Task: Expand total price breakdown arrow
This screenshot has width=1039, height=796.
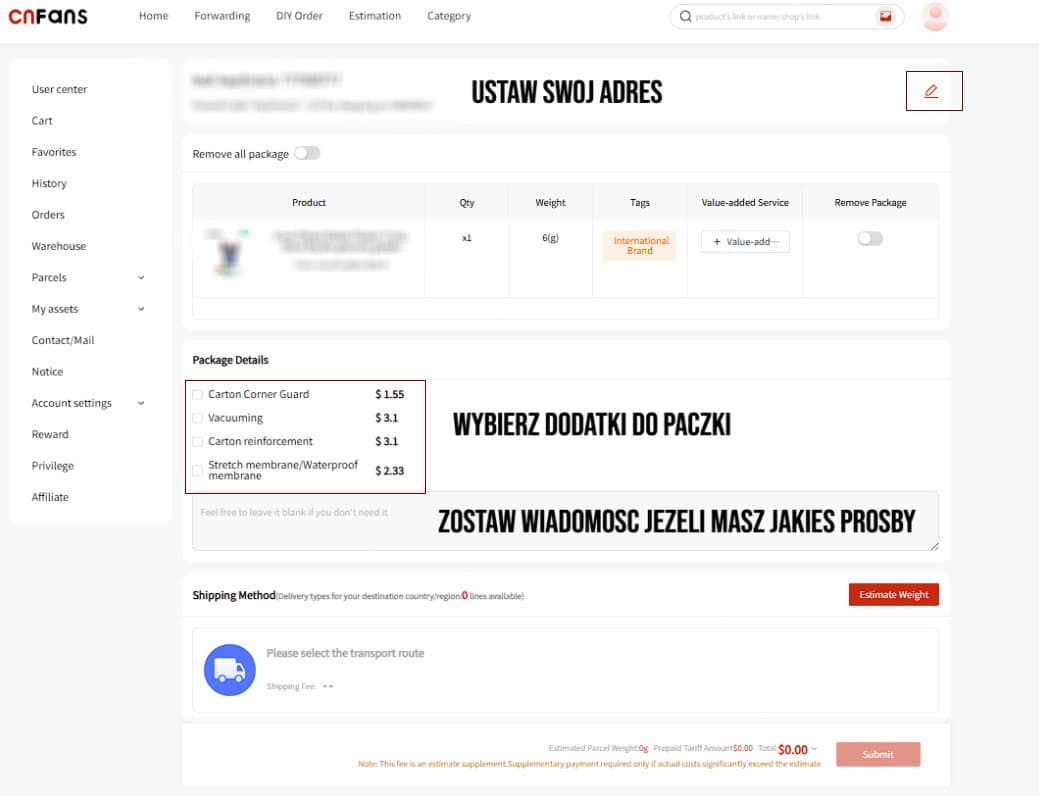Action: 814,749
